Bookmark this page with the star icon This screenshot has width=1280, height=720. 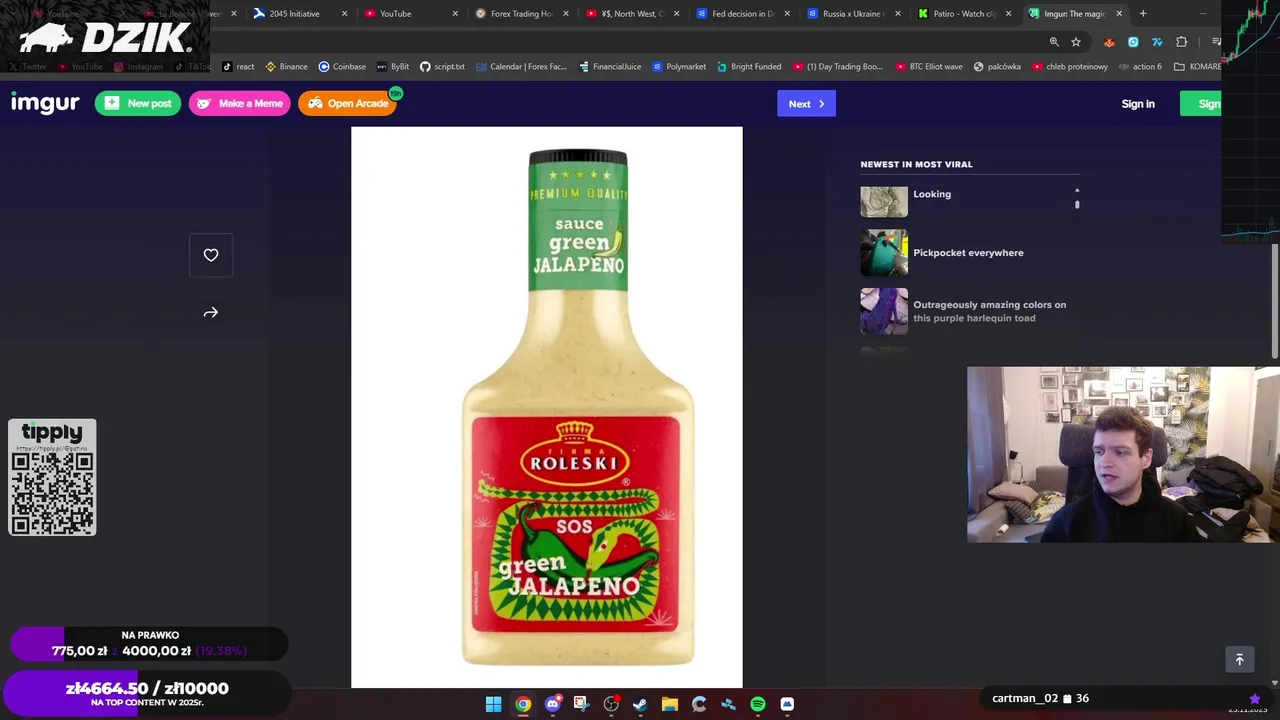[x=1076, y=42]
